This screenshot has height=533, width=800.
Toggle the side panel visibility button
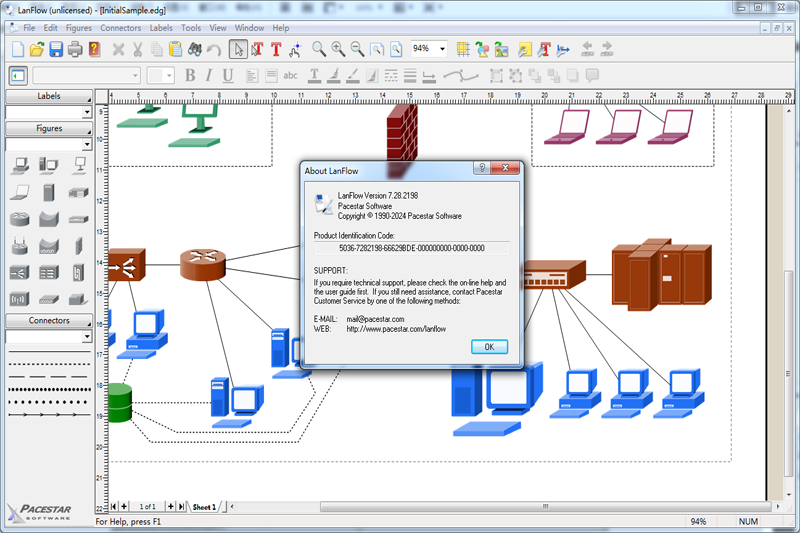point(18,76)
